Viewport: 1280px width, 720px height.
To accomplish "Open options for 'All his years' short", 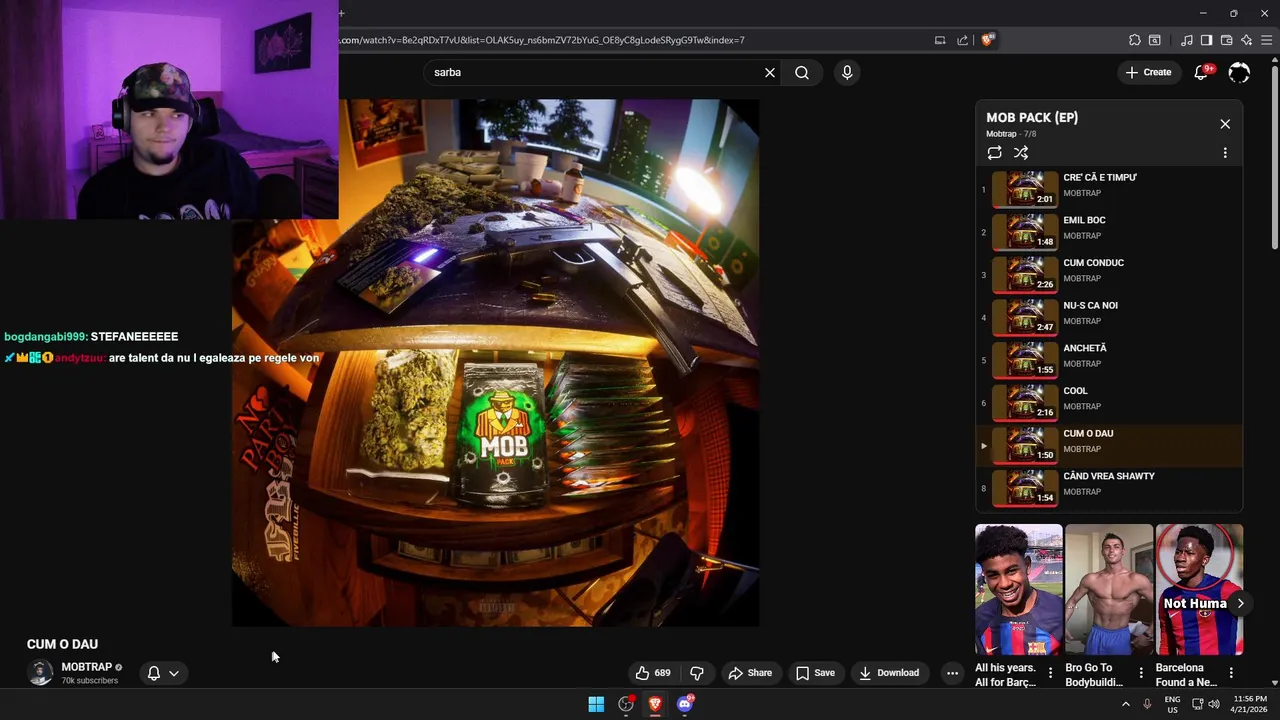I will [x=1050, y=673].
